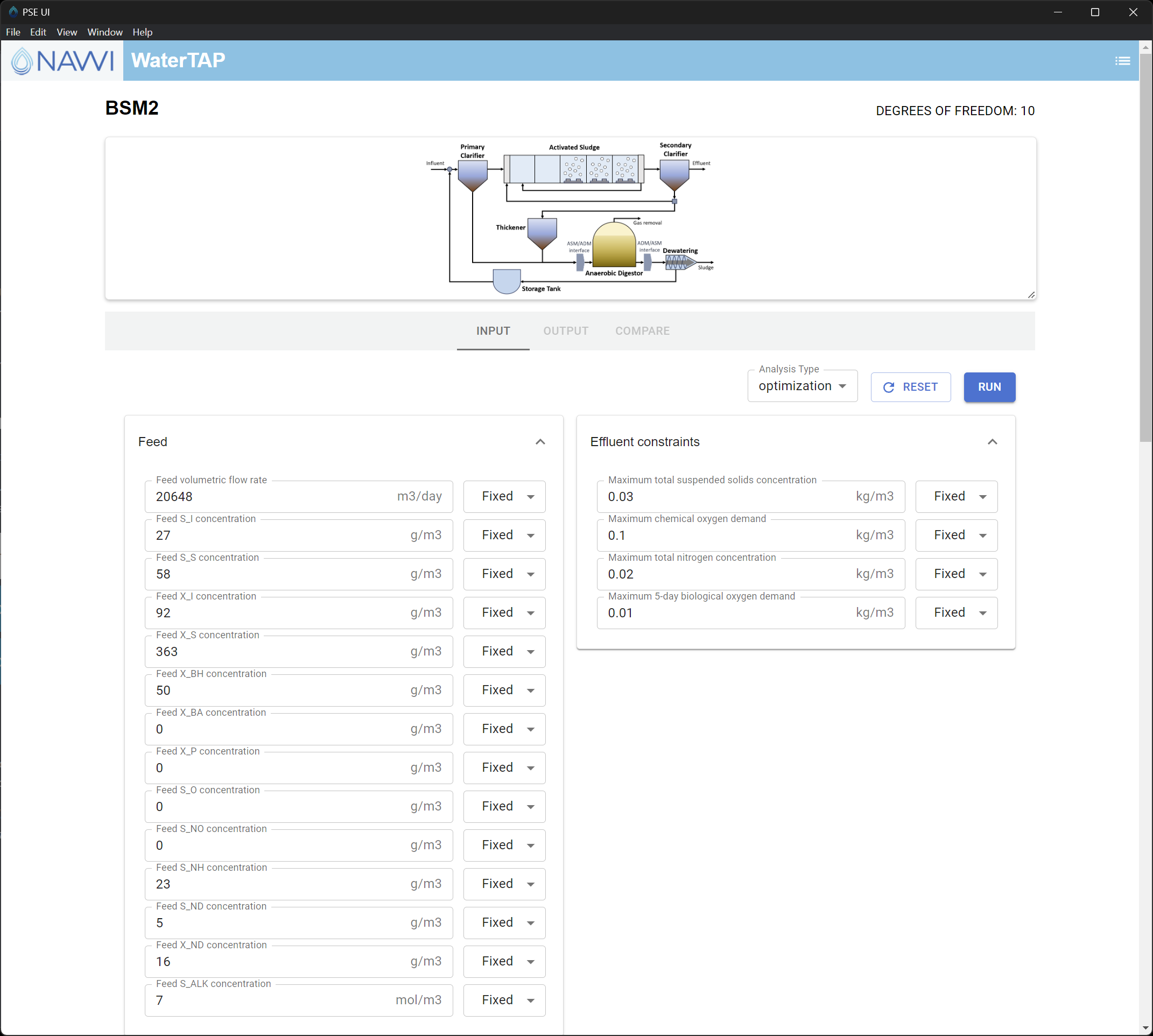Edit the Feed X_BA concentration field
Image resolution: width=1153 pixels, height=1036 pixels.
(x=298, y=729)
